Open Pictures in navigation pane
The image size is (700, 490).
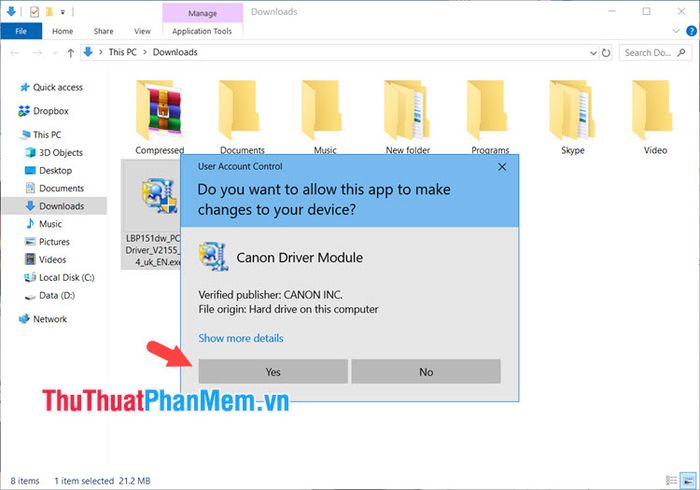(x=54, y=242)
